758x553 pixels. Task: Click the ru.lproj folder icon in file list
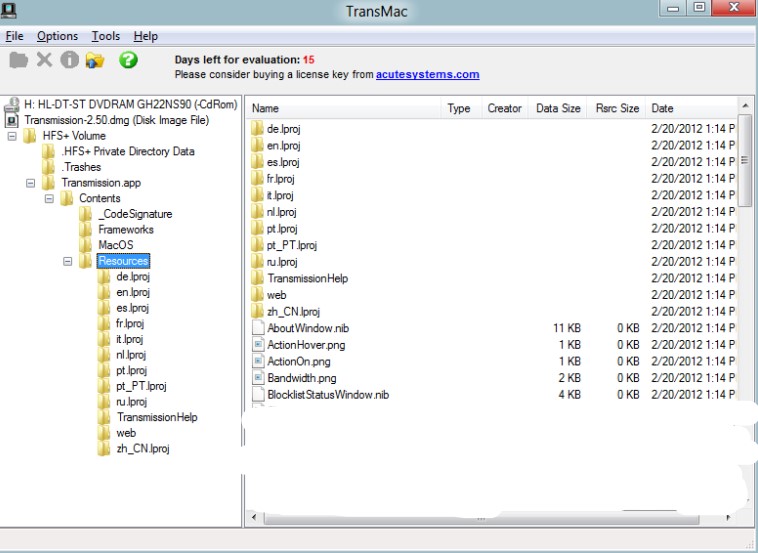pyautogui.click(x=257, y=262)
